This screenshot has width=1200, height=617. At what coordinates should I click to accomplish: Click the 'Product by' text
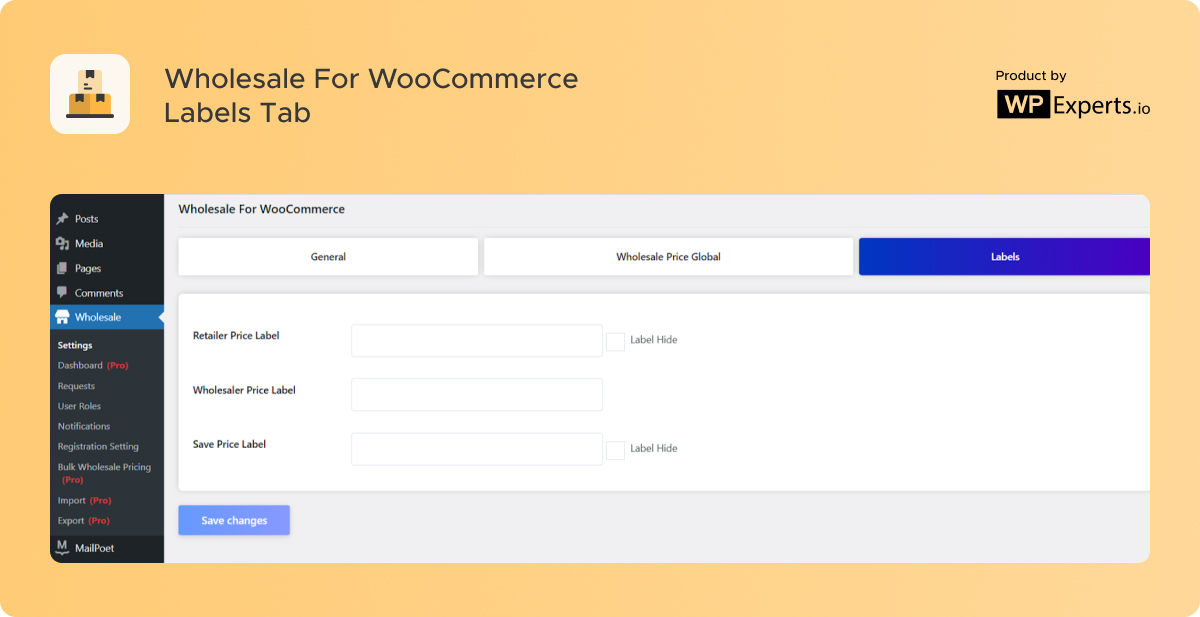coord(1031,76)
